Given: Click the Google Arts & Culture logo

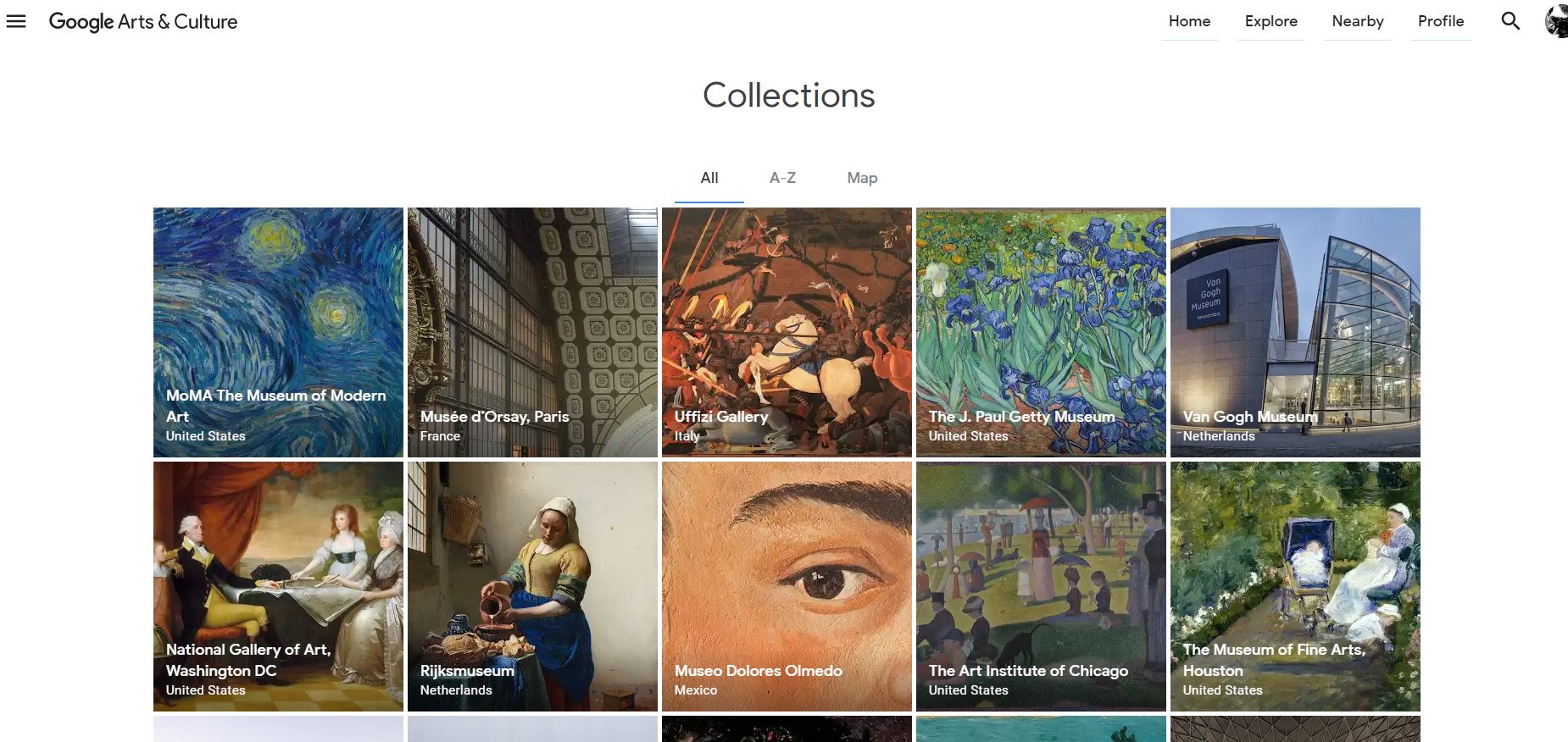Looking at the screenshot, I should tap(143, 21).
